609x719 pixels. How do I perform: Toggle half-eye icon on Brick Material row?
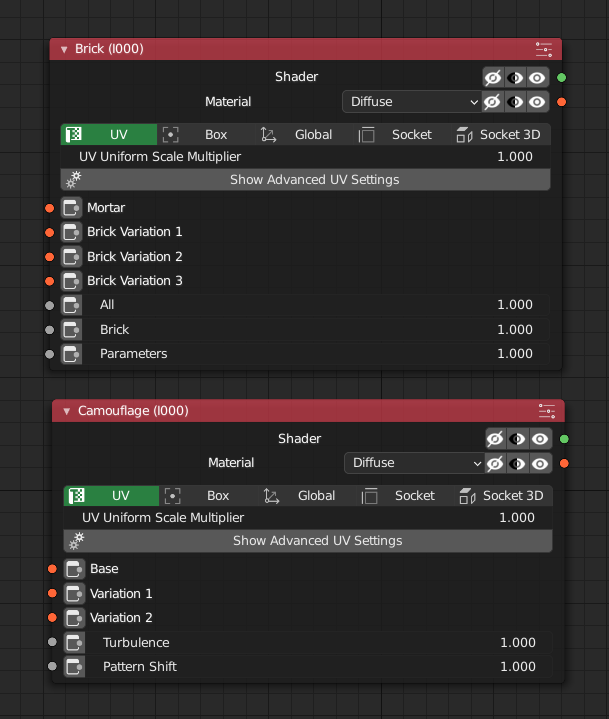[x=515, y=101]
